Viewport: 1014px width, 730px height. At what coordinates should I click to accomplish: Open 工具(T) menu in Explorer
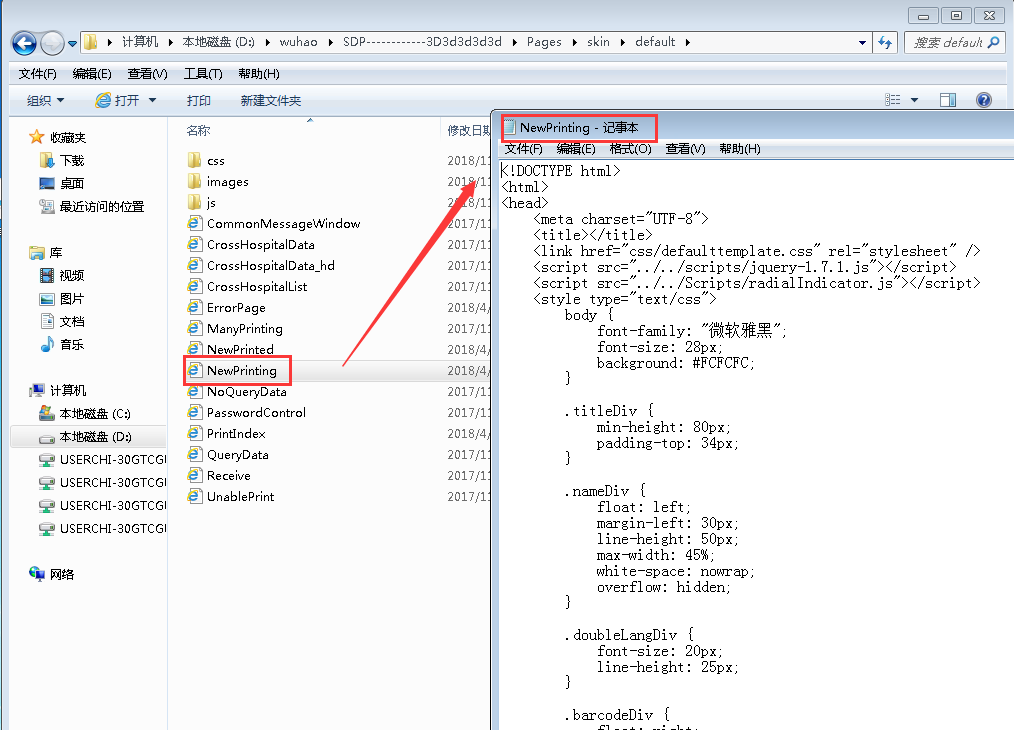(203, 74)
